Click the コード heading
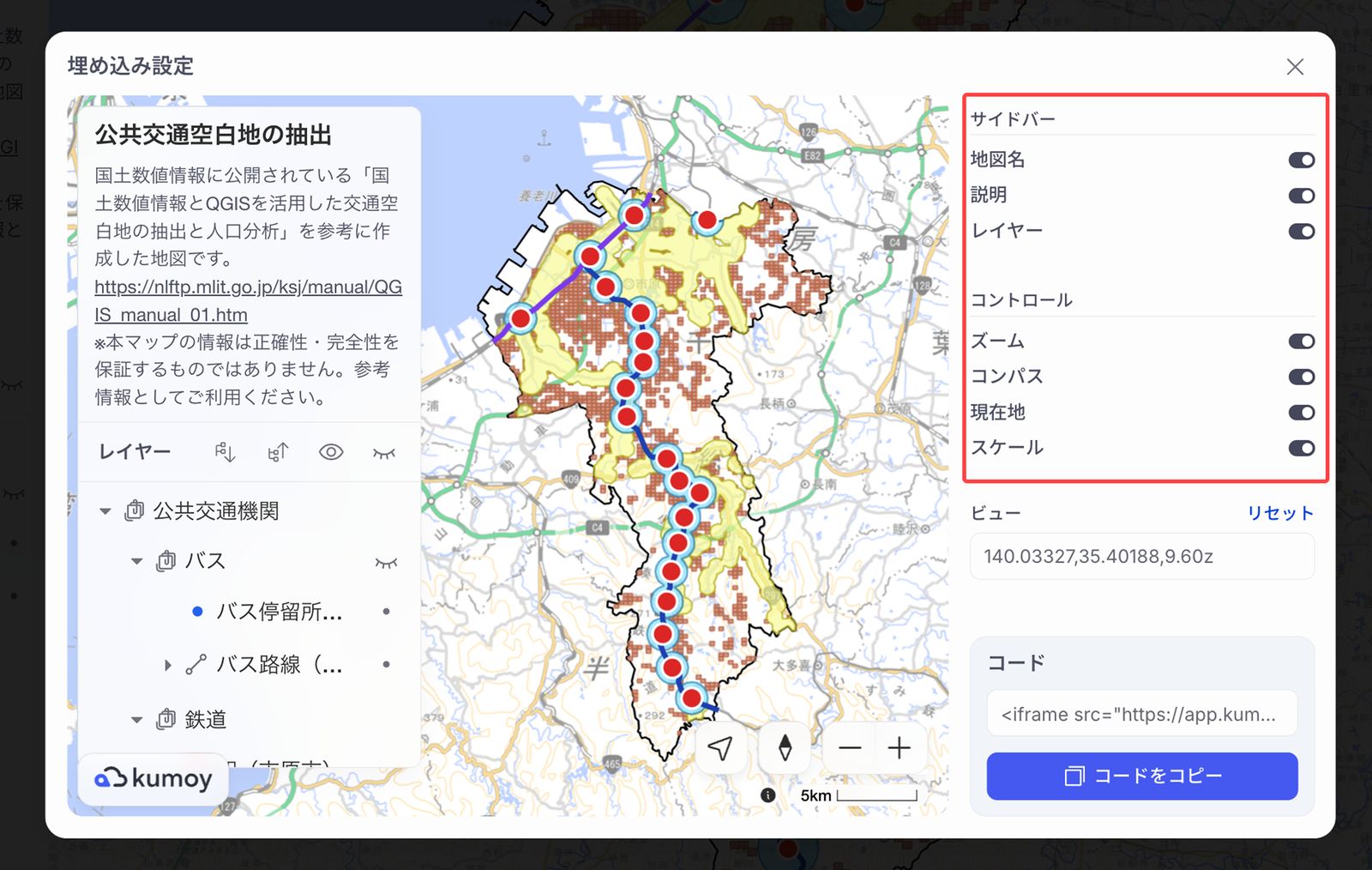1372x870 pixels. coord(1016,662)
